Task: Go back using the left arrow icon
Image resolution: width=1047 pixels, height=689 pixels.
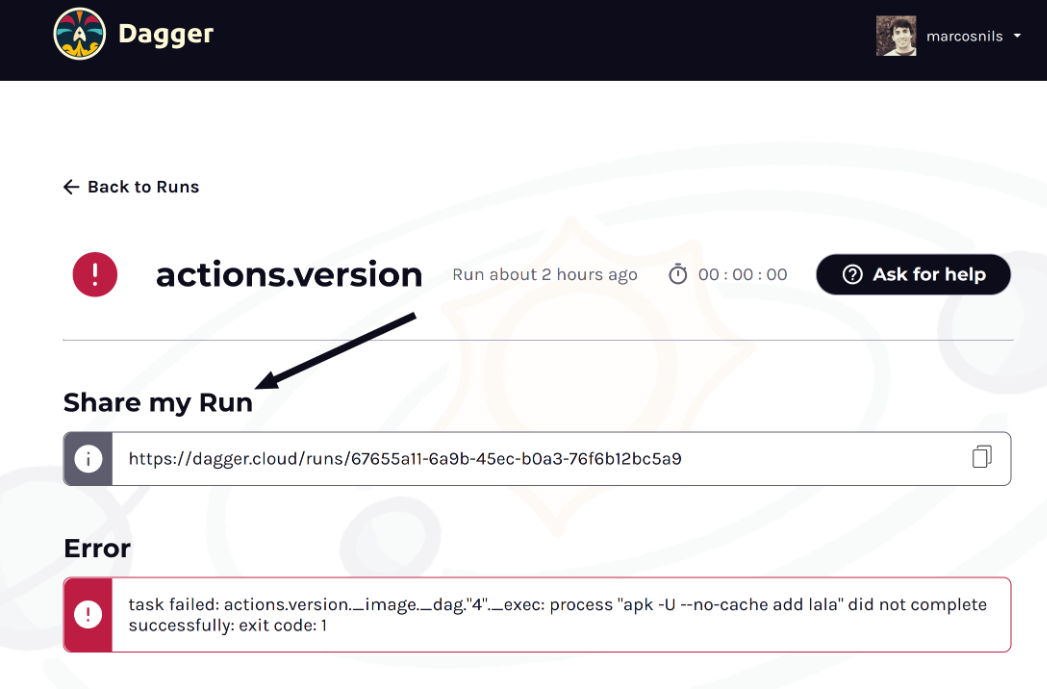Action: click(x=71, y=187)
